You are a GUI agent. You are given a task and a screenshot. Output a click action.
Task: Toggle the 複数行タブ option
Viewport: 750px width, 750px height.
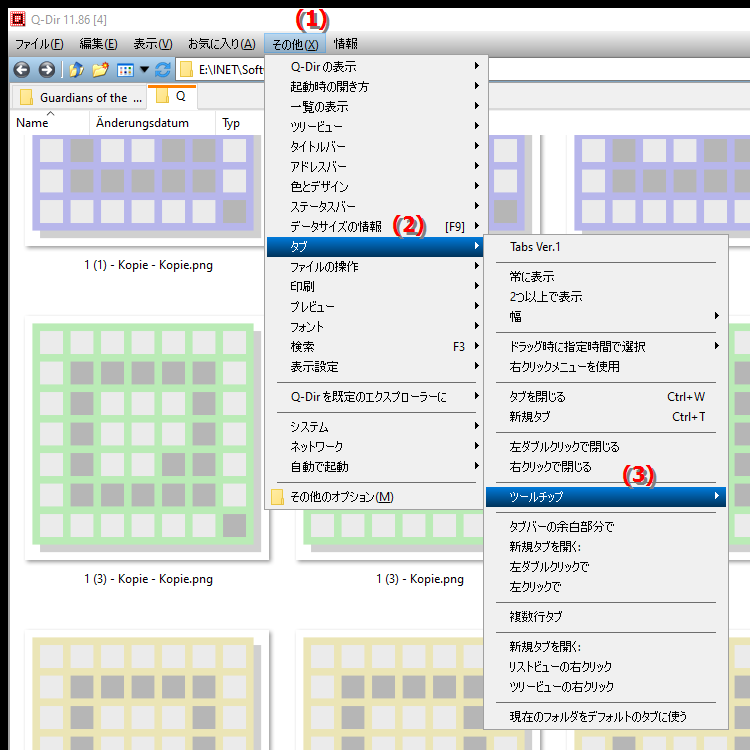pyautogui.click(x=606, y=617)
